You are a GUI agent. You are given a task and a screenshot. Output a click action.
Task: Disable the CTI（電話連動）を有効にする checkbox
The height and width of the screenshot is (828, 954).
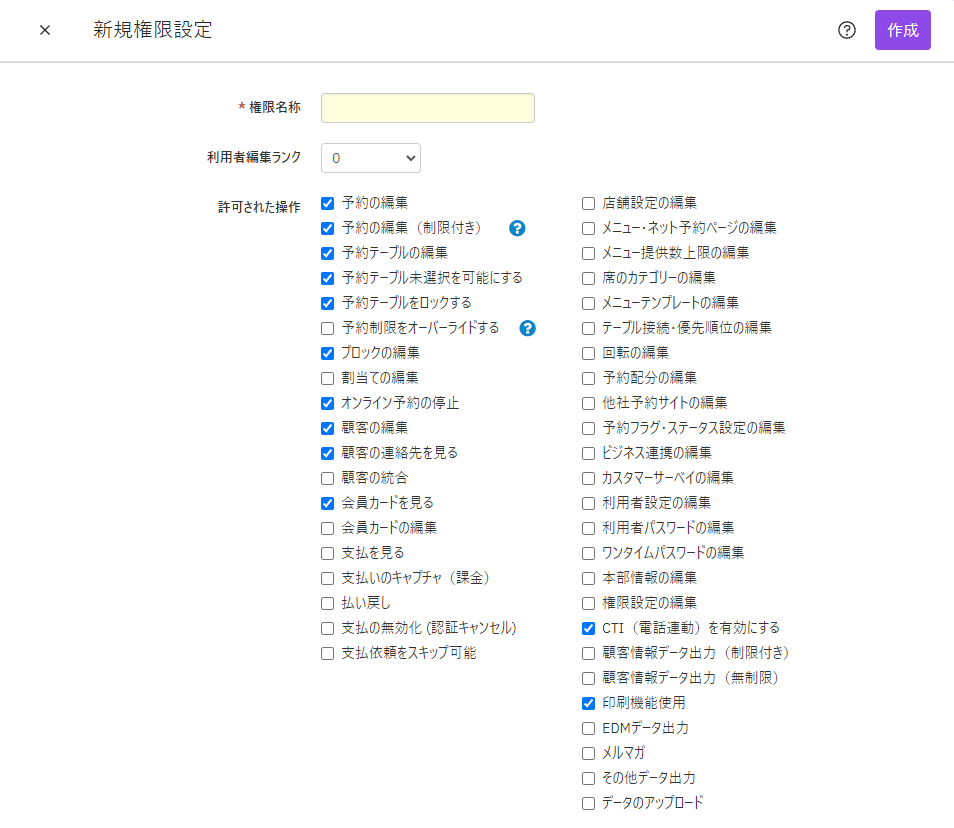click(x=588, y=628)
